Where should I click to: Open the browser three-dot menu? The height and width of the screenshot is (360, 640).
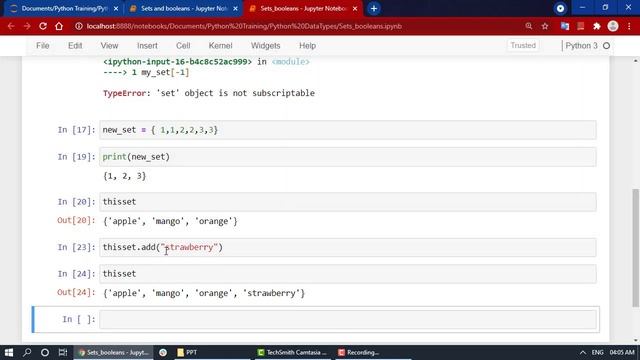pyautogui.click(x=629, y=26)
